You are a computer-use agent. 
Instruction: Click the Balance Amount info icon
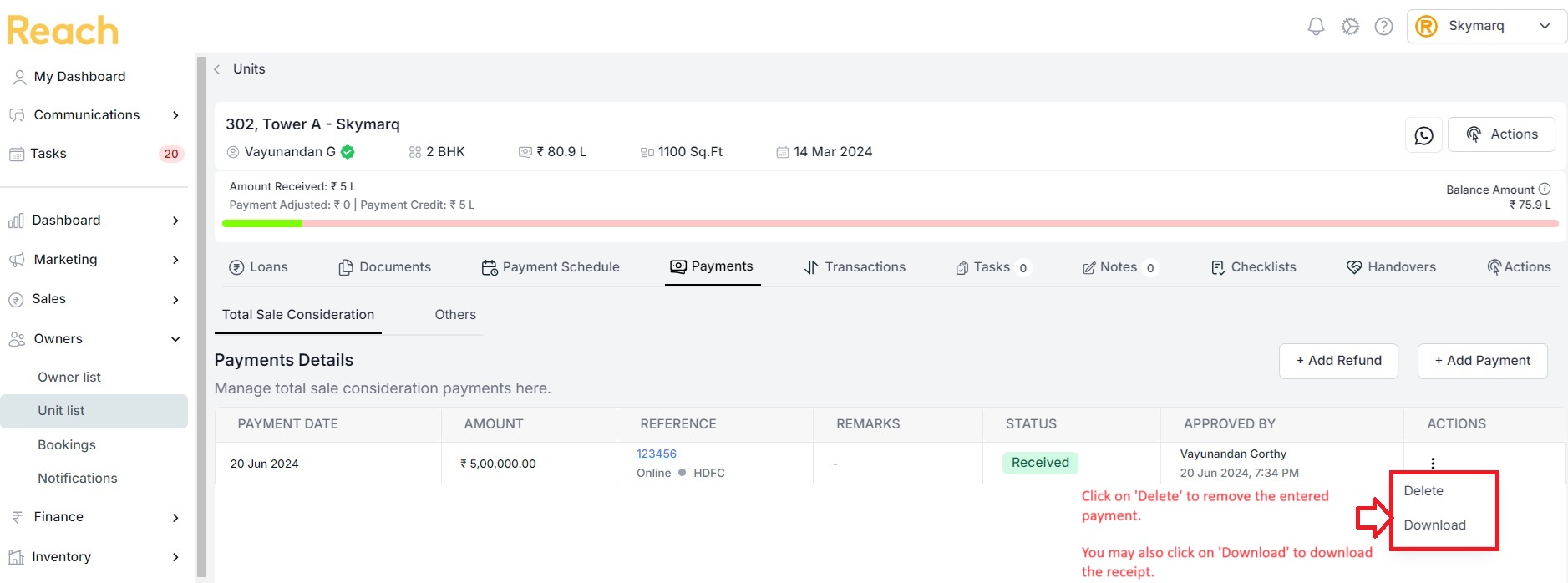coord(1545,189)
